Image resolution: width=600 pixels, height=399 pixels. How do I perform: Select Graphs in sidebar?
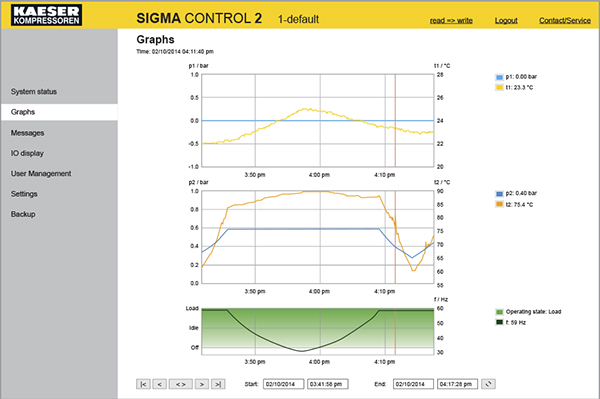pyautogui.click(x=59, y=112)
